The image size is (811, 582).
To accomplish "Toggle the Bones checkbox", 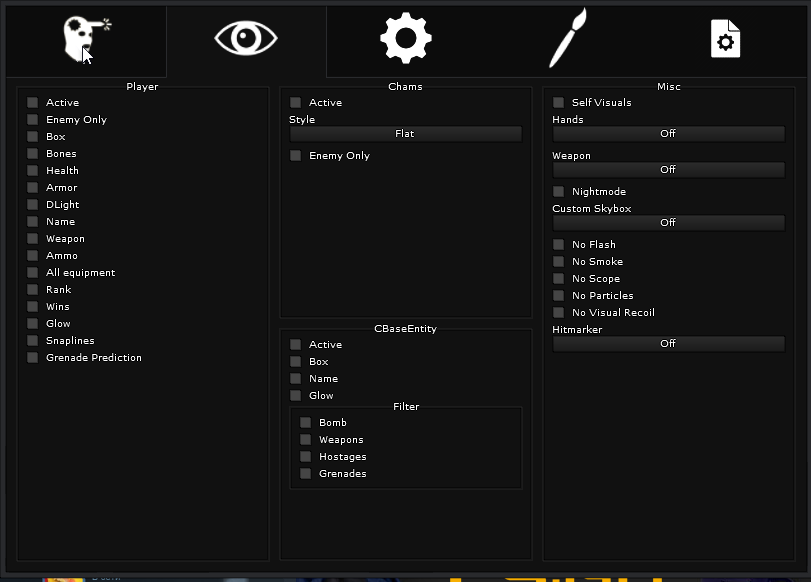I will point(33,154).
